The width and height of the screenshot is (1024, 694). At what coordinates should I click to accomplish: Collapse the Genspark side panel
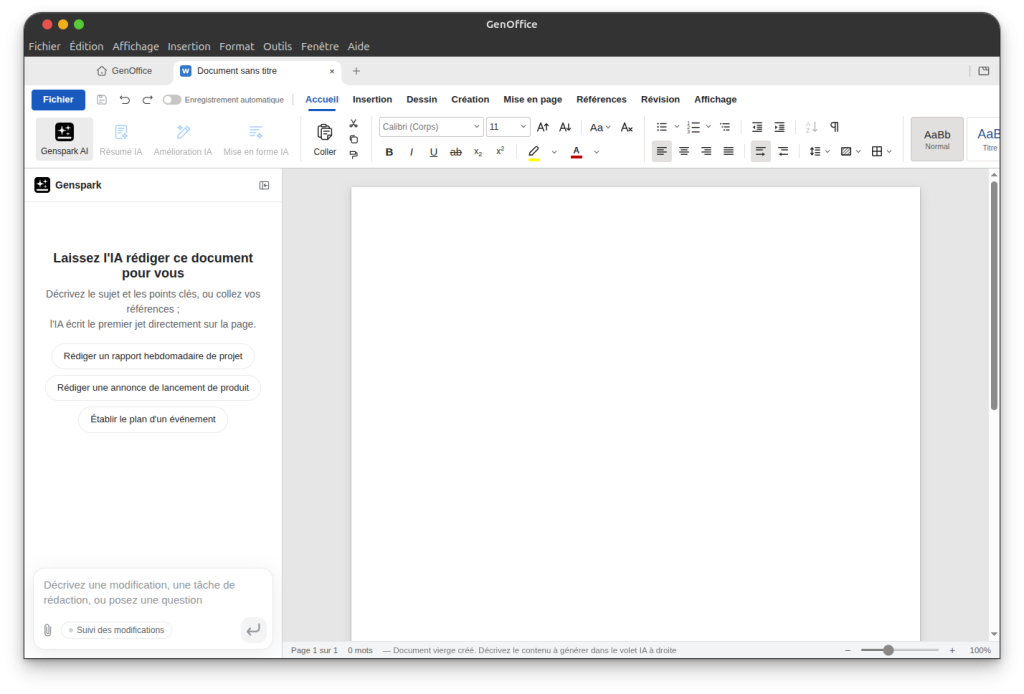264,185
